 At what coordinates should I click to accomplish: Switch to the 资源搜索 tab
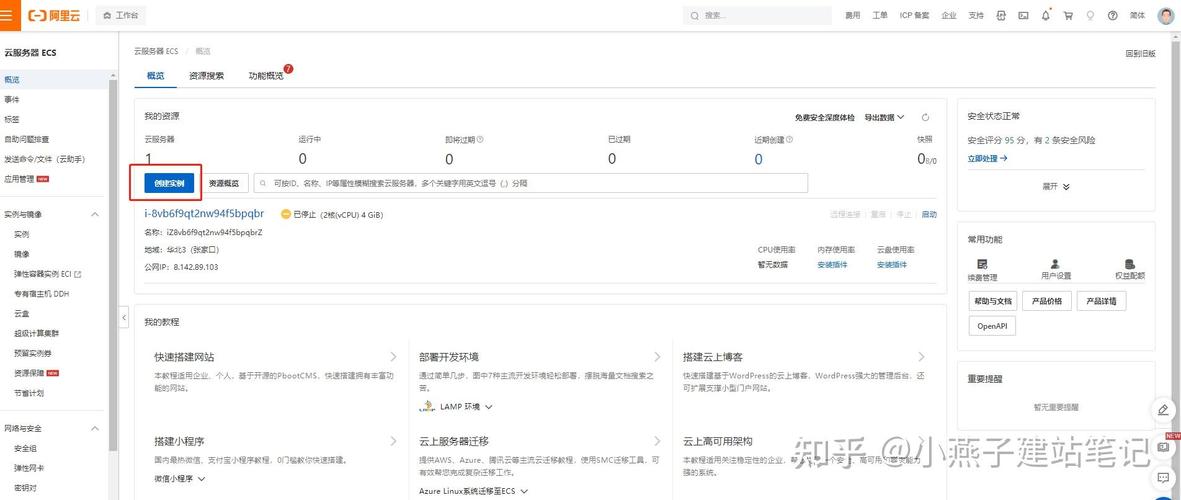(206, 75)
